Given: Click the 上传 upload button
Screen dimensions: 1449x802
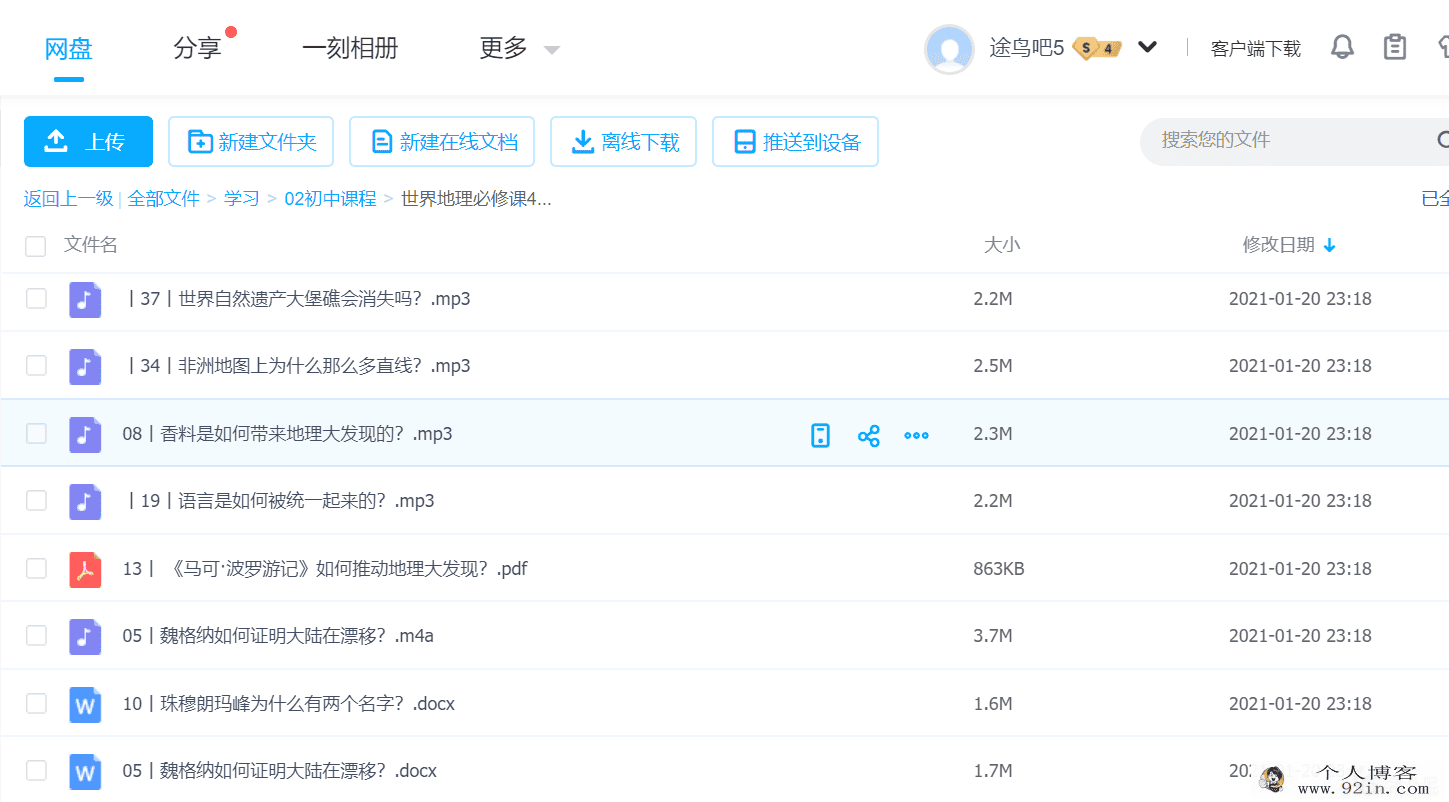Looking at the screenshot, I should [88, 141].
